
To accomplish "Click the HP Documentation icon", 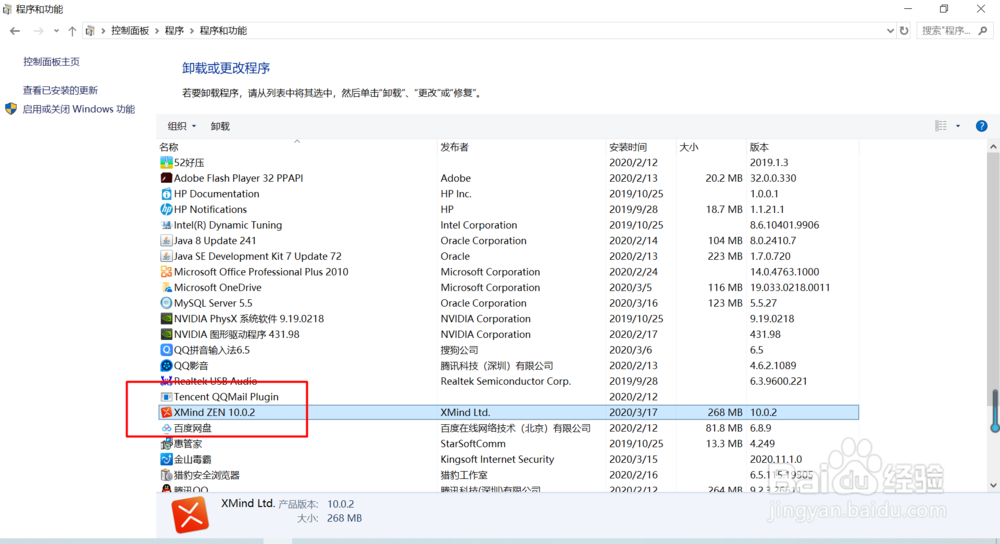I will coord(166,194).
